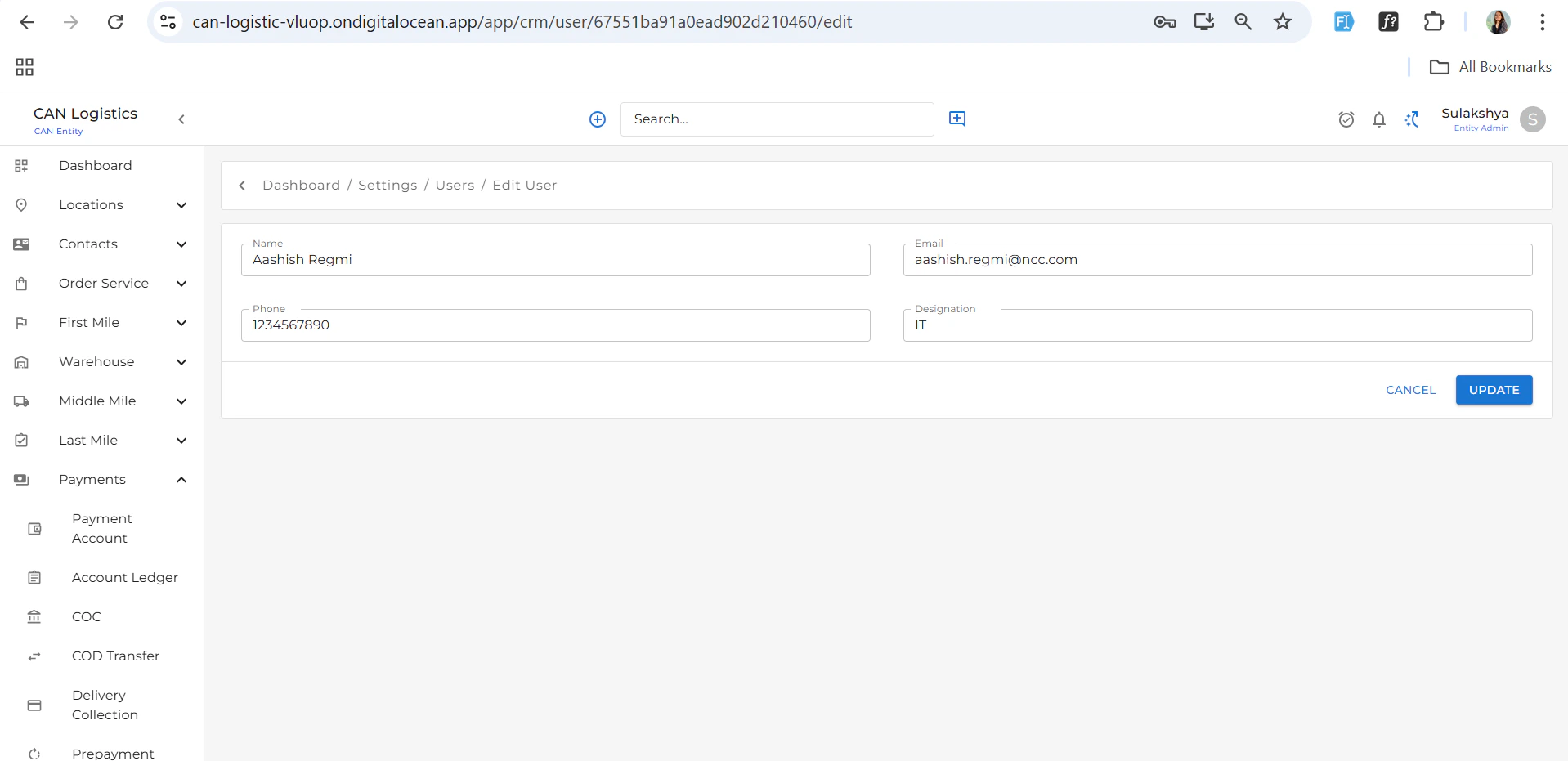Click the Settings breadcrumb link

click(x=388, y=186)
